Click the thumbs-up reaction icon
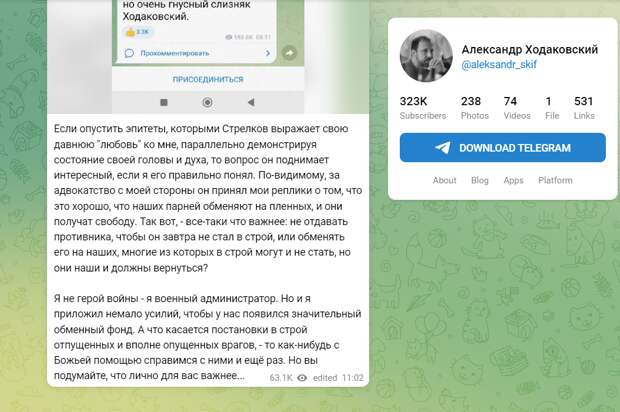 click(130, 32)
